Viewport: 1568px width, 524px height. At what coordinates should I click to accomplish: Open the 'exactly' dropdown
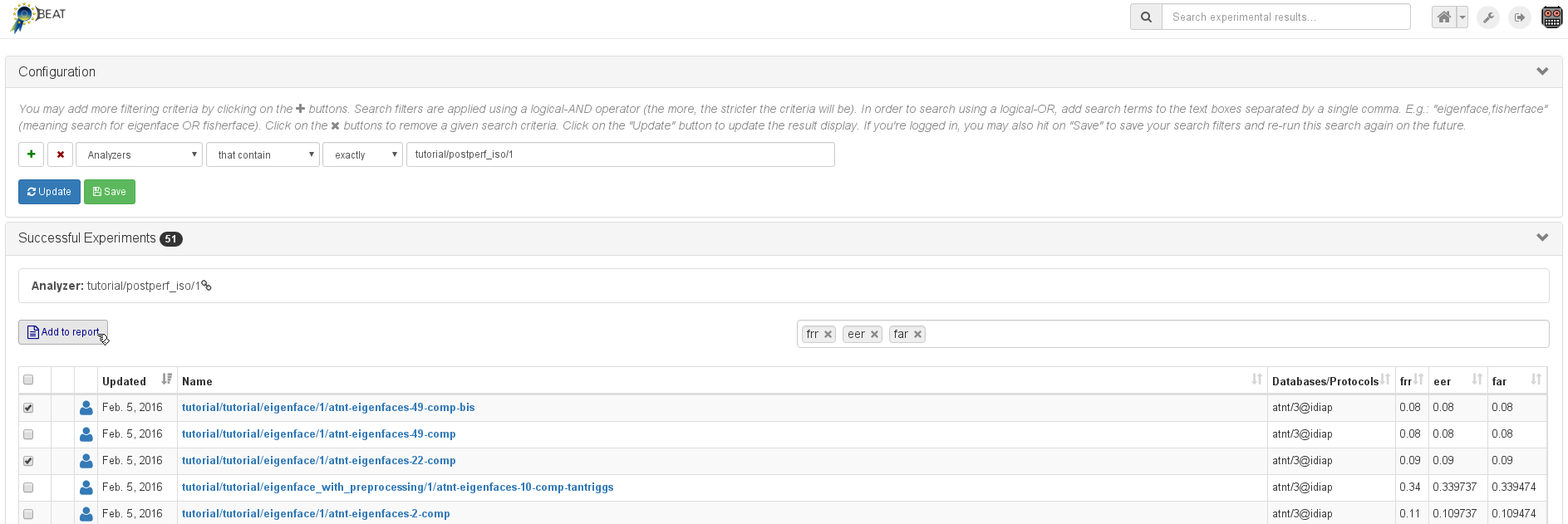coord(362,154)
